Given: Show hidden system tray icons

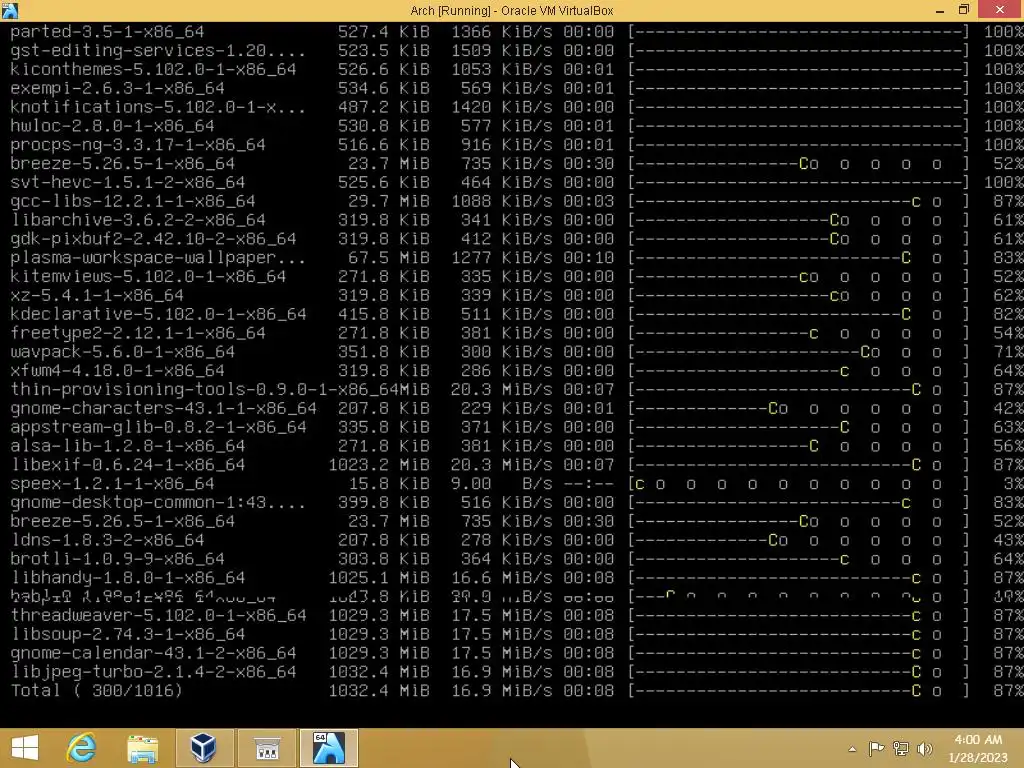Looking at the screenshot, I should coord(852,749).
